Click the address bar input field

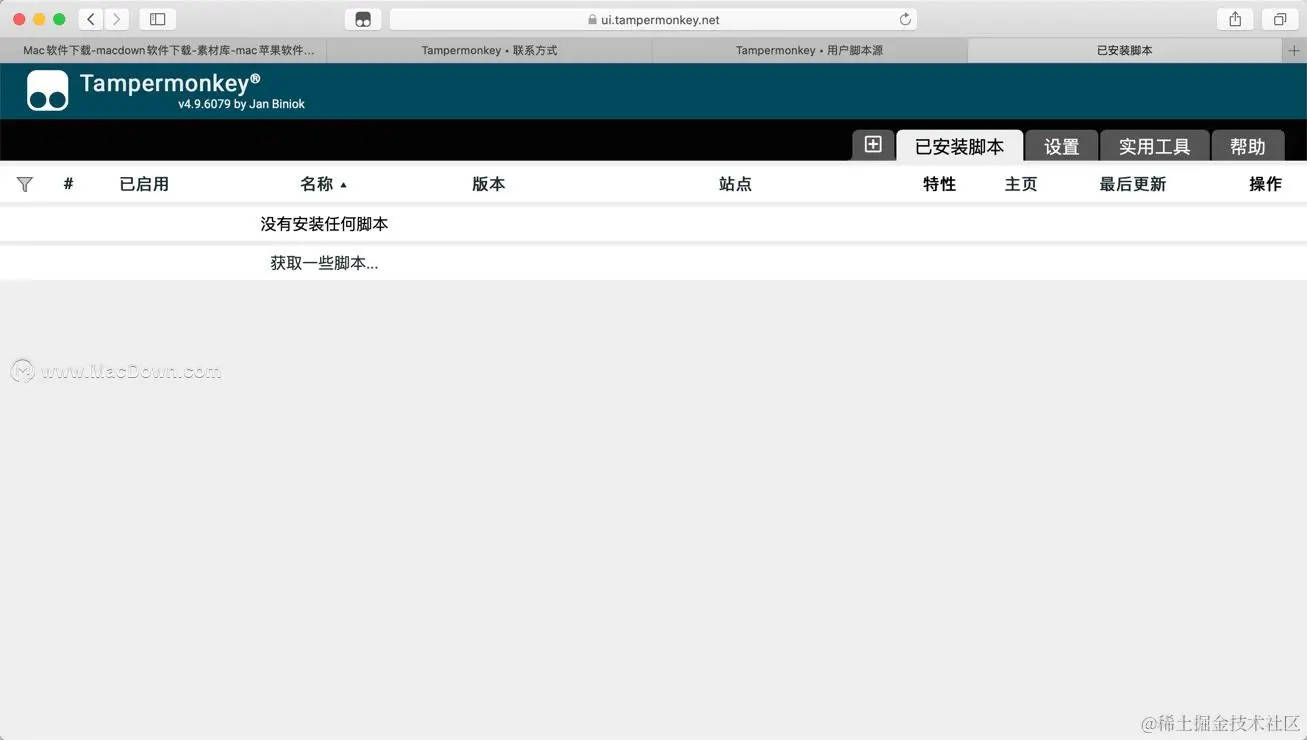[653, 18]
